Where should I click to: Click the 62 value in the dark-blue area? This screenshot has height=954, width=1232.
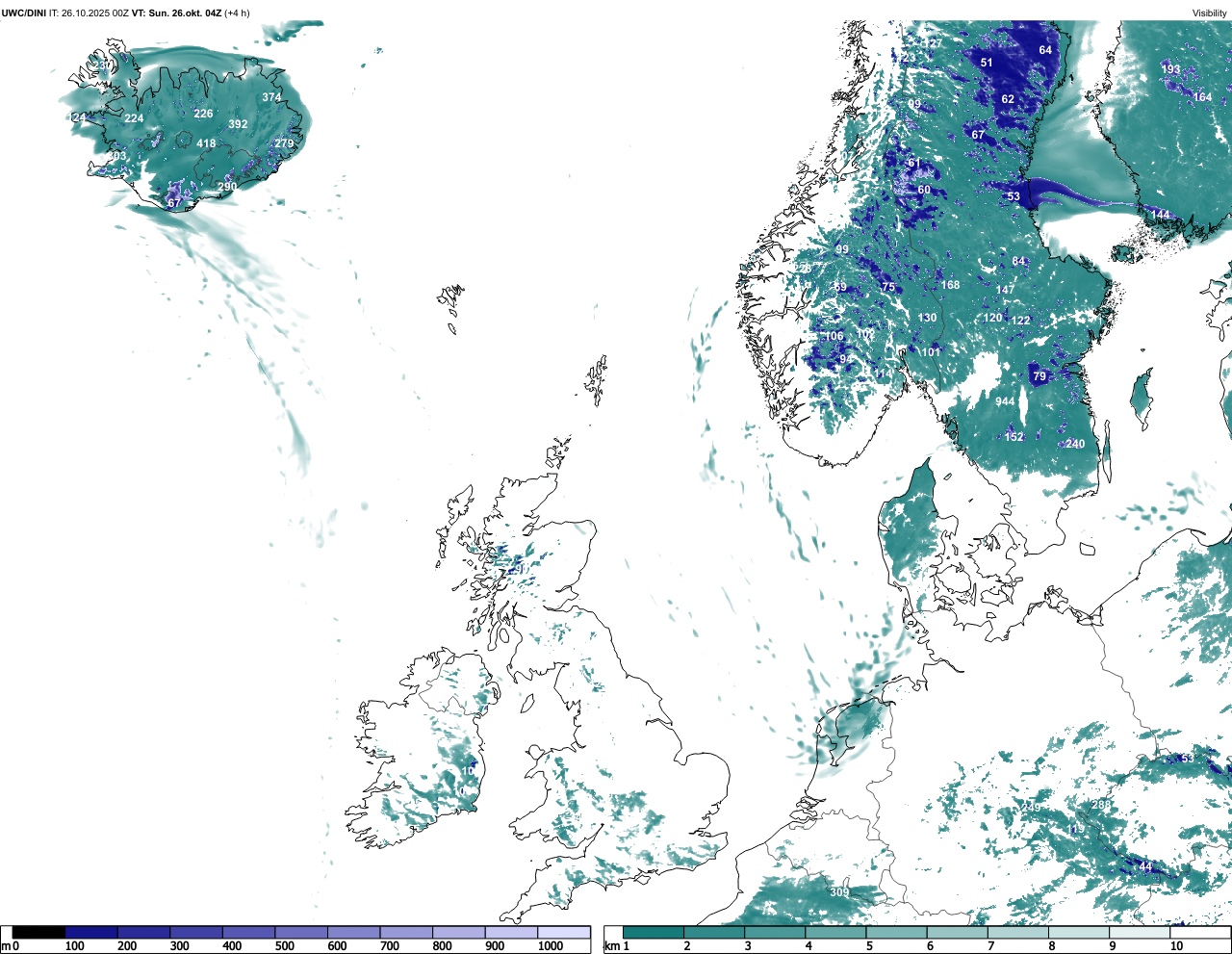tap(1008, 99)
